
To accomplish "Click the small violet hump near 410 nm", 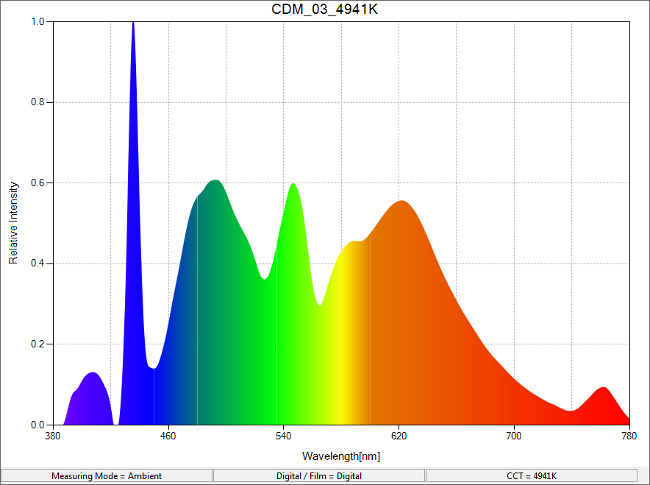I will point(92,400).
